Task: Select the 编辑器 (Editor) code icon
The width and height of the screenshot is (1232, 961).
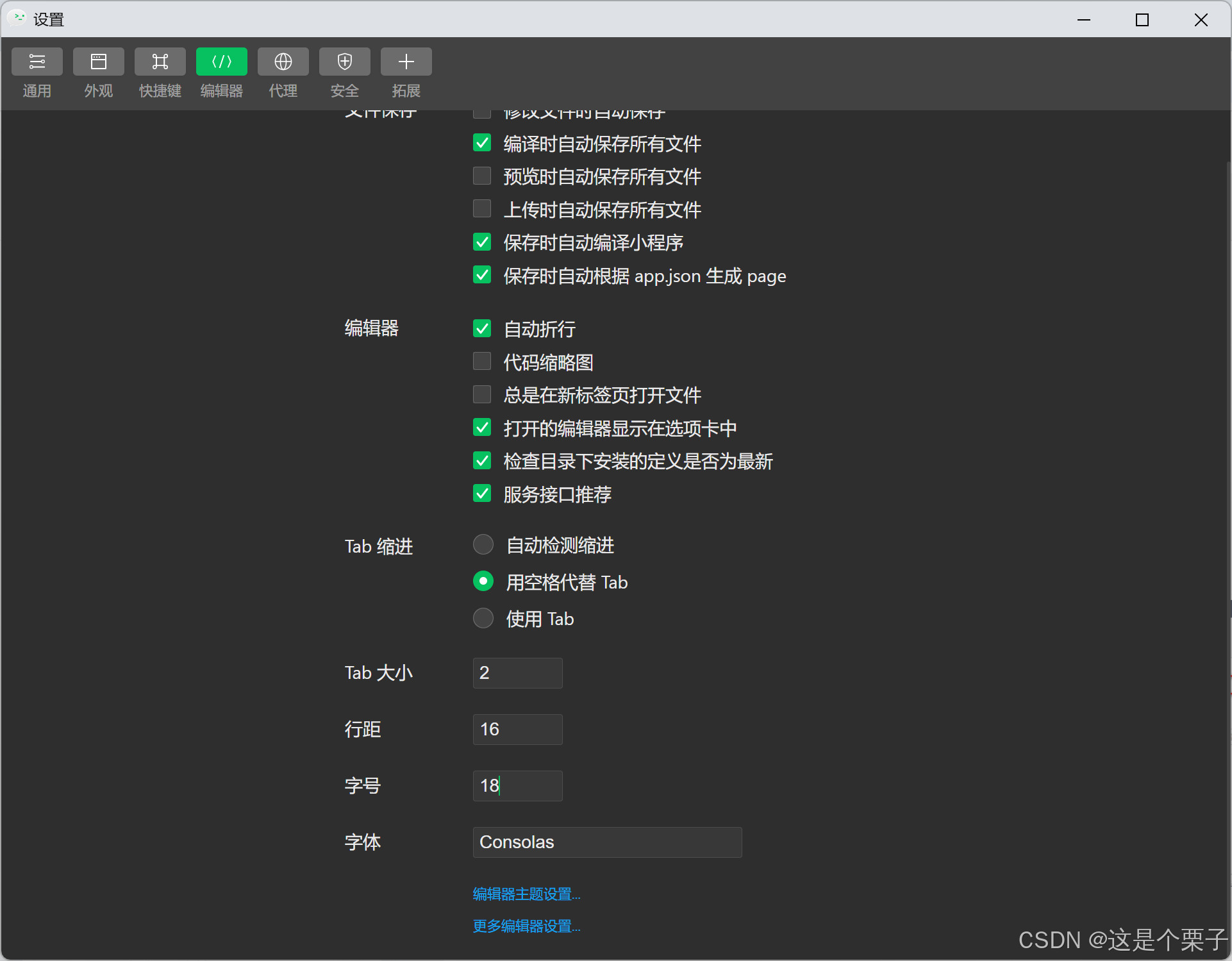Action: (x=221, y=62)
